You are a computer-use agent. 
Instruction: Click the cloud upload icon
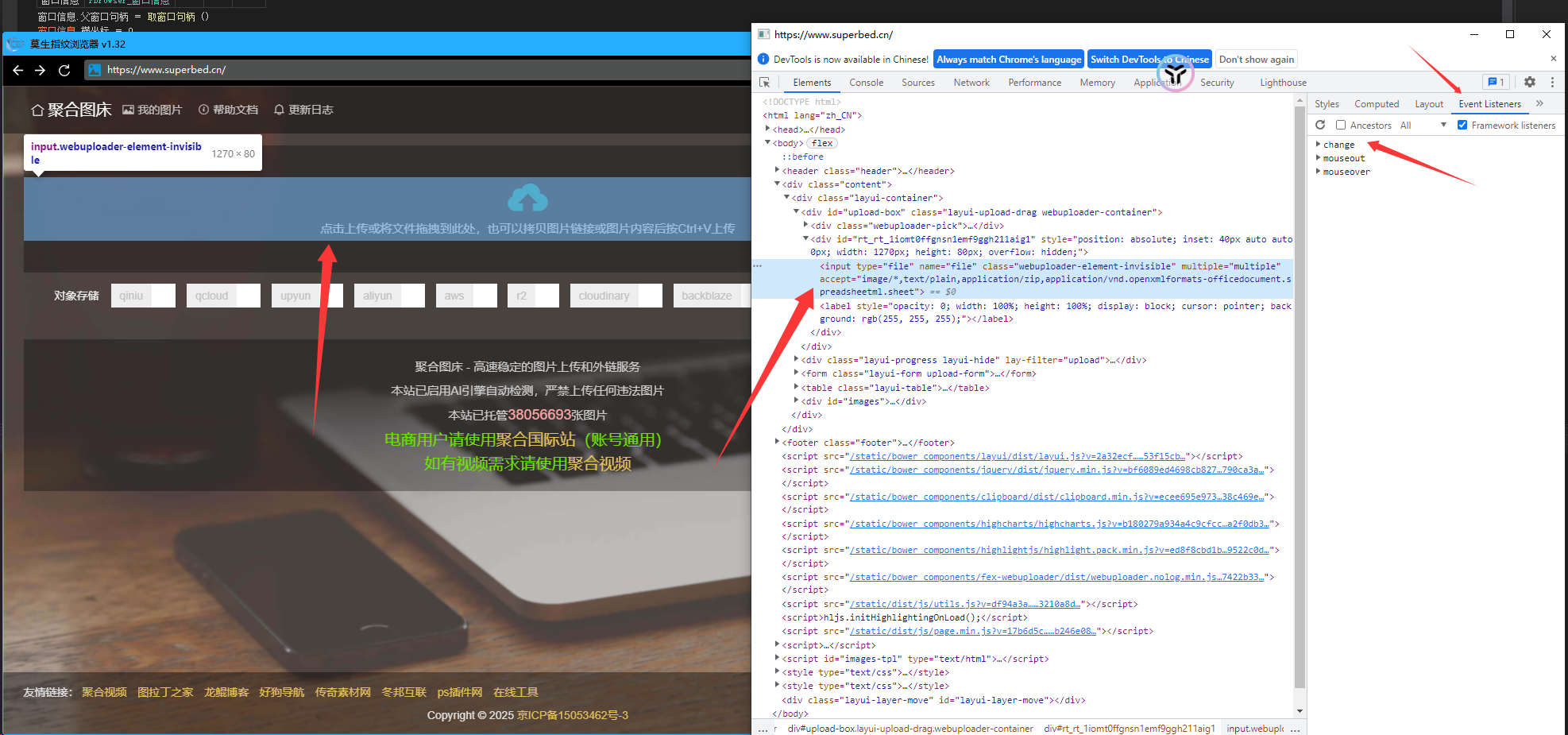(x=527, y=198)
